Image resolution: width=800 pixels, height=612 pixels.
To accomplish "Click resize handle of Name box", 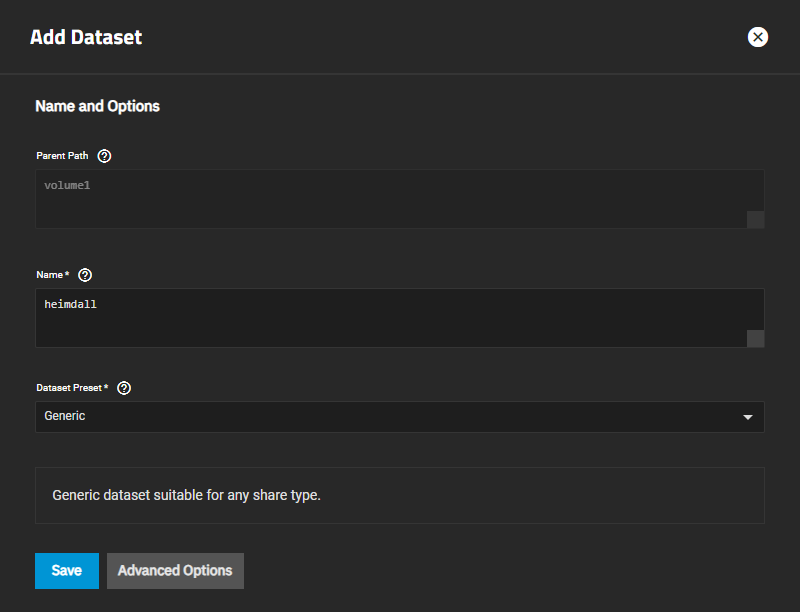I will coord(756,339).
